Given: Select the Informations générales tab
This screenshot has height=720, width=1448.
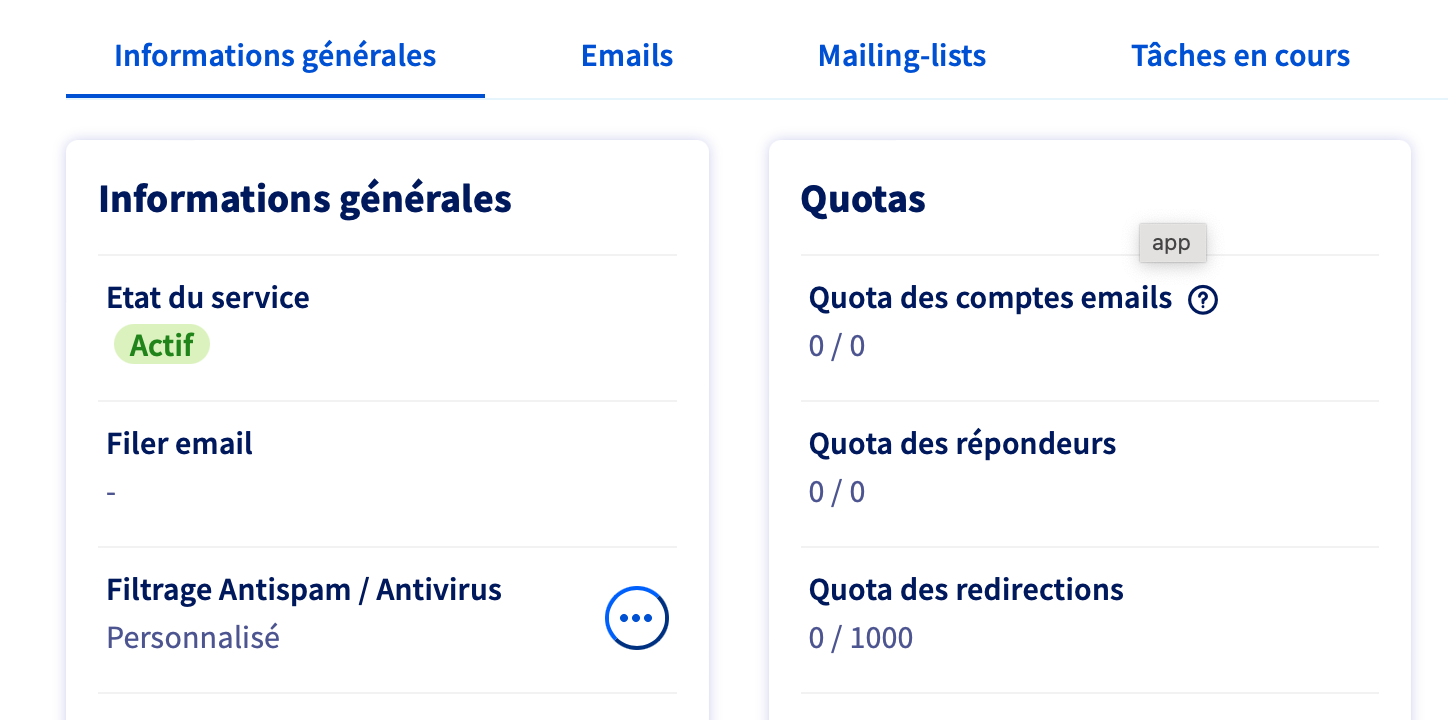Looking at the screenshot, I should click(275, 55).
